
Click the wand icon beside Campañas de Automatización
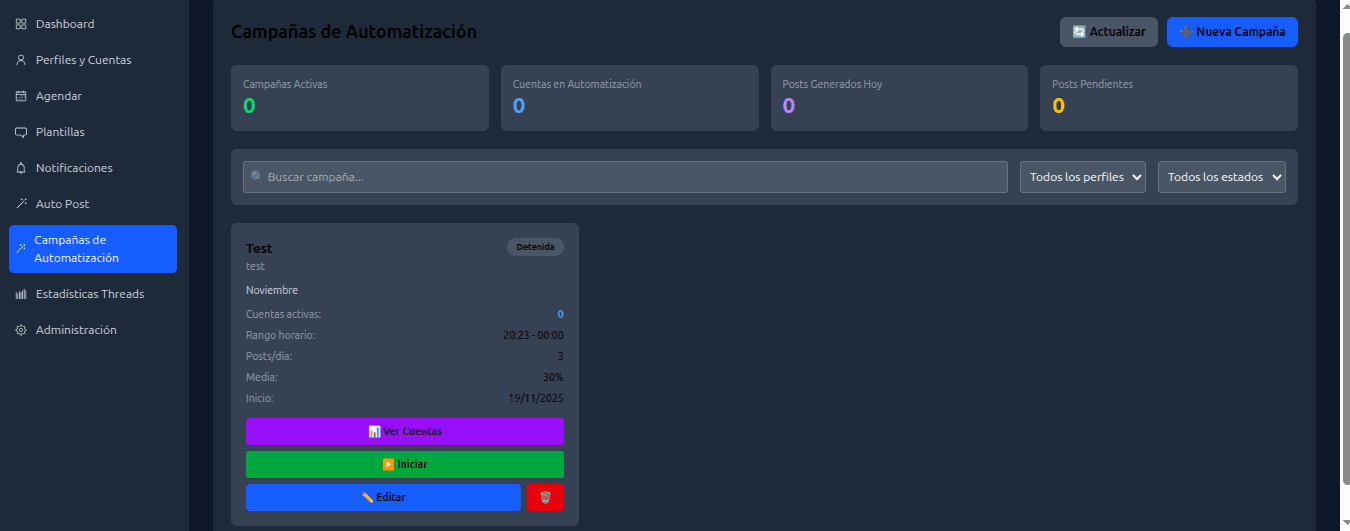[x=21, y=249]
